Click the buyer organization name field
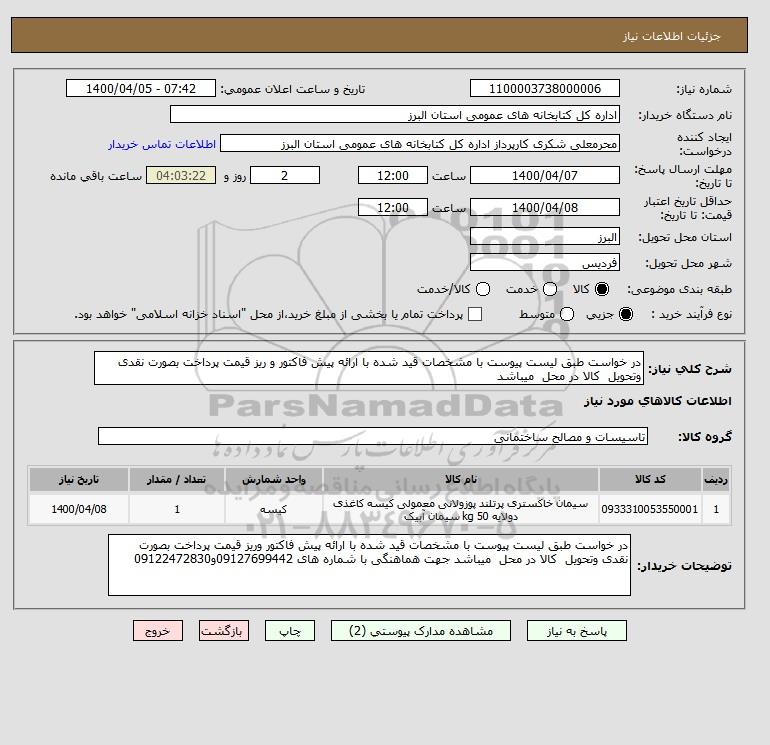The width and height of the screenshot is (770, 745). (x=395, y=114)
